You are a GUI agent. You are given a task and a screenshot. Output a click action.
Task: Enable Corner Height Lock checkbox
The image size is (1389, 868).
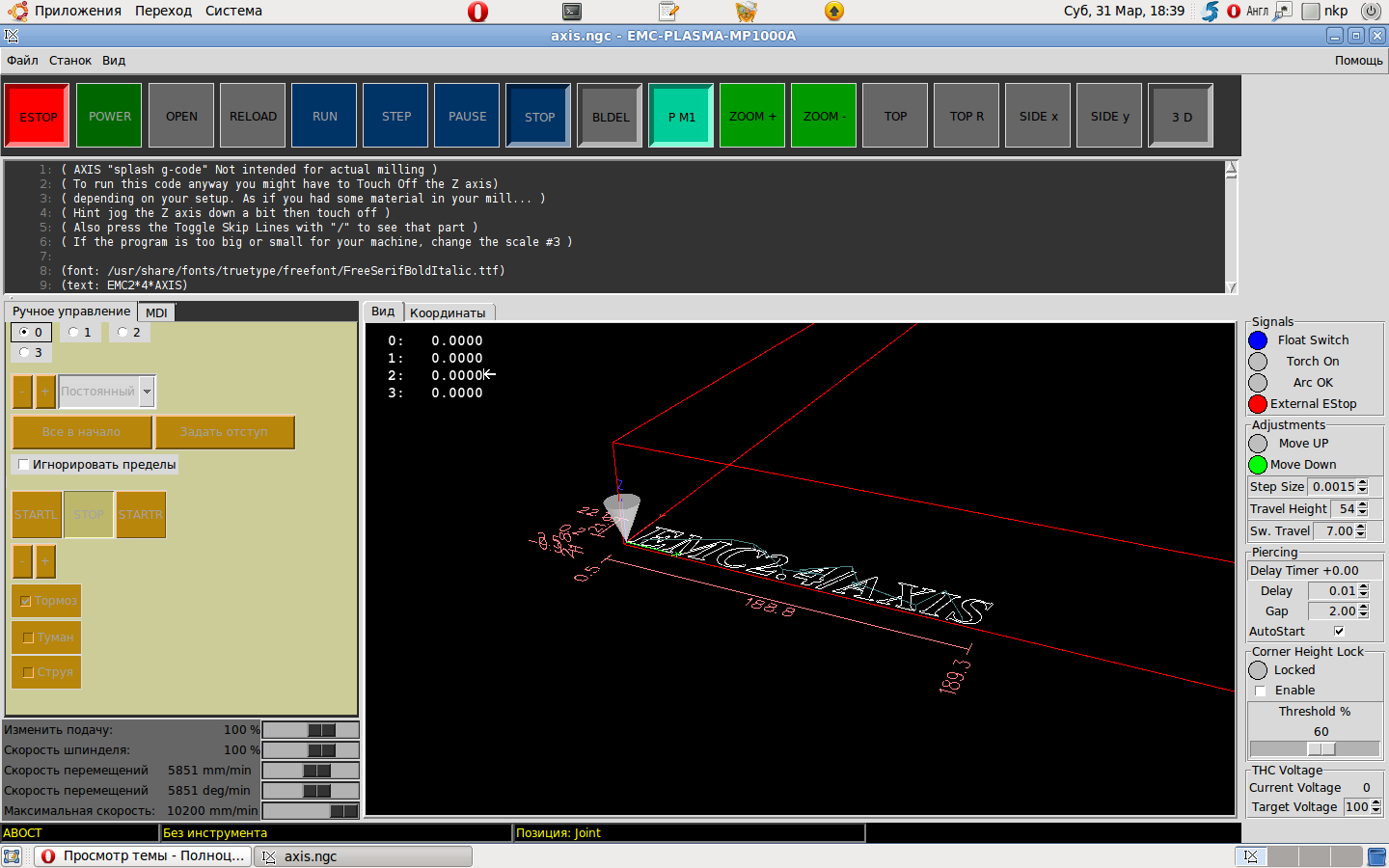pos(1260,691)
